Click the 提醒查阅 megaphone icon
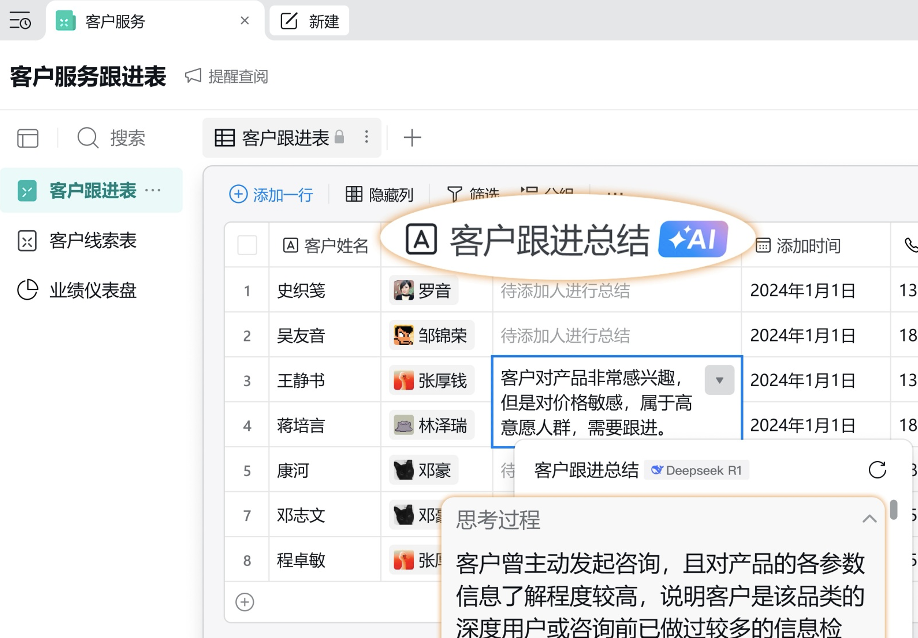 [193, 76]
